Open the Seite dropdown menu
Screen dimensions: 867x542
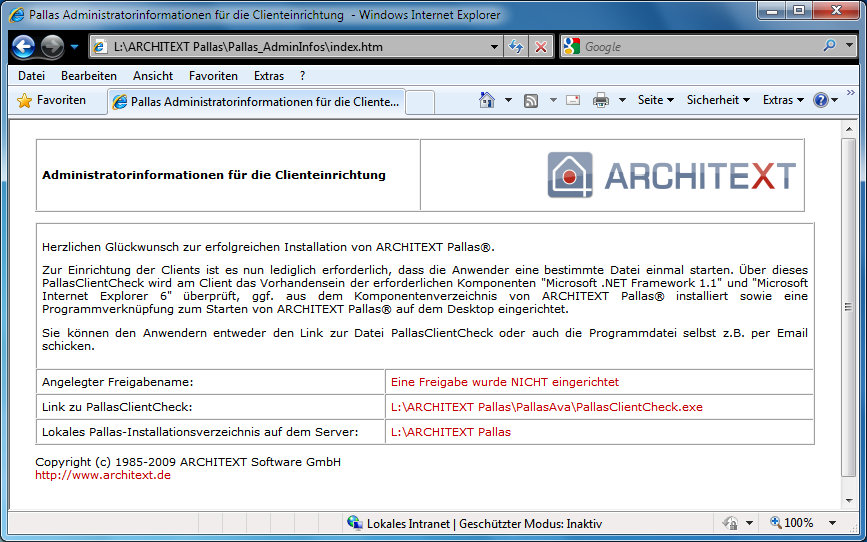tap(656, 100)
